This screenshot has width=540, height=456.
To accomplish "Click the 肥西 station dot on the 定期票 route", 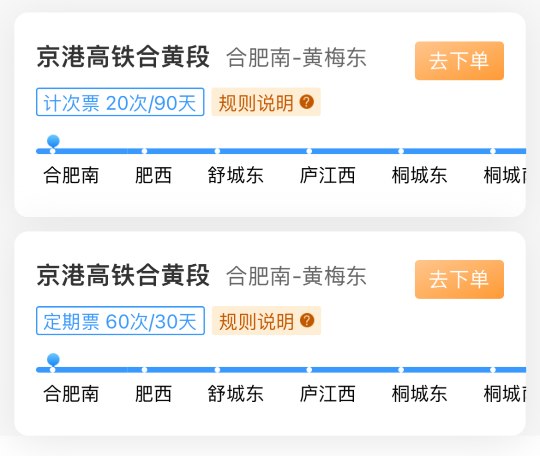I will pyautogui.click(x=144, y=370).
